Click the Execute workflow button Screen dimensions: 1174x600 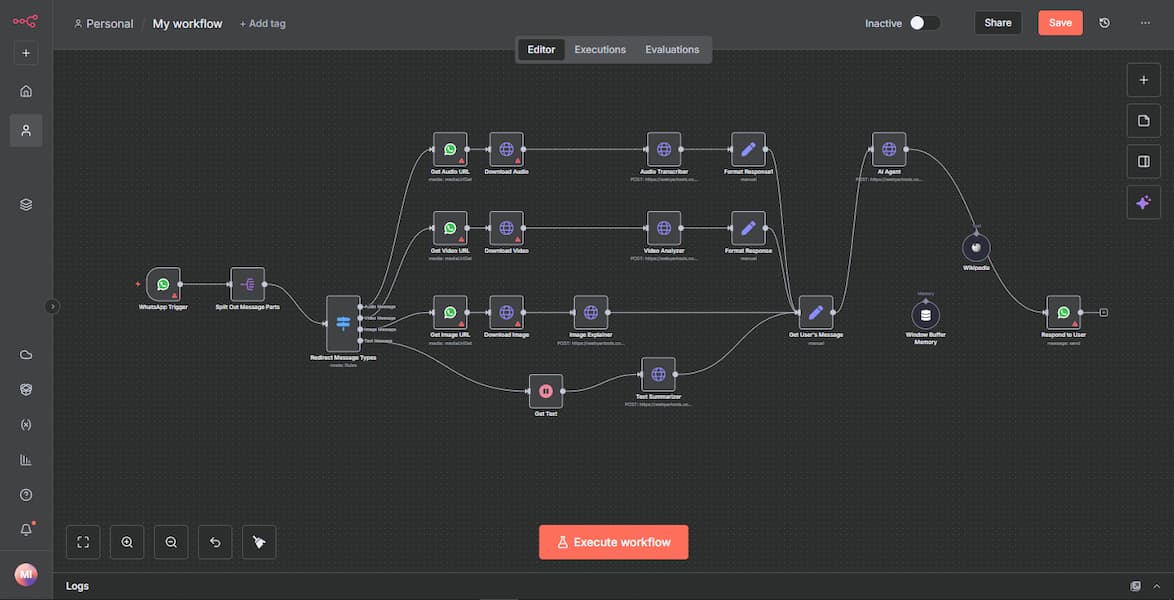tap(613, 542)
